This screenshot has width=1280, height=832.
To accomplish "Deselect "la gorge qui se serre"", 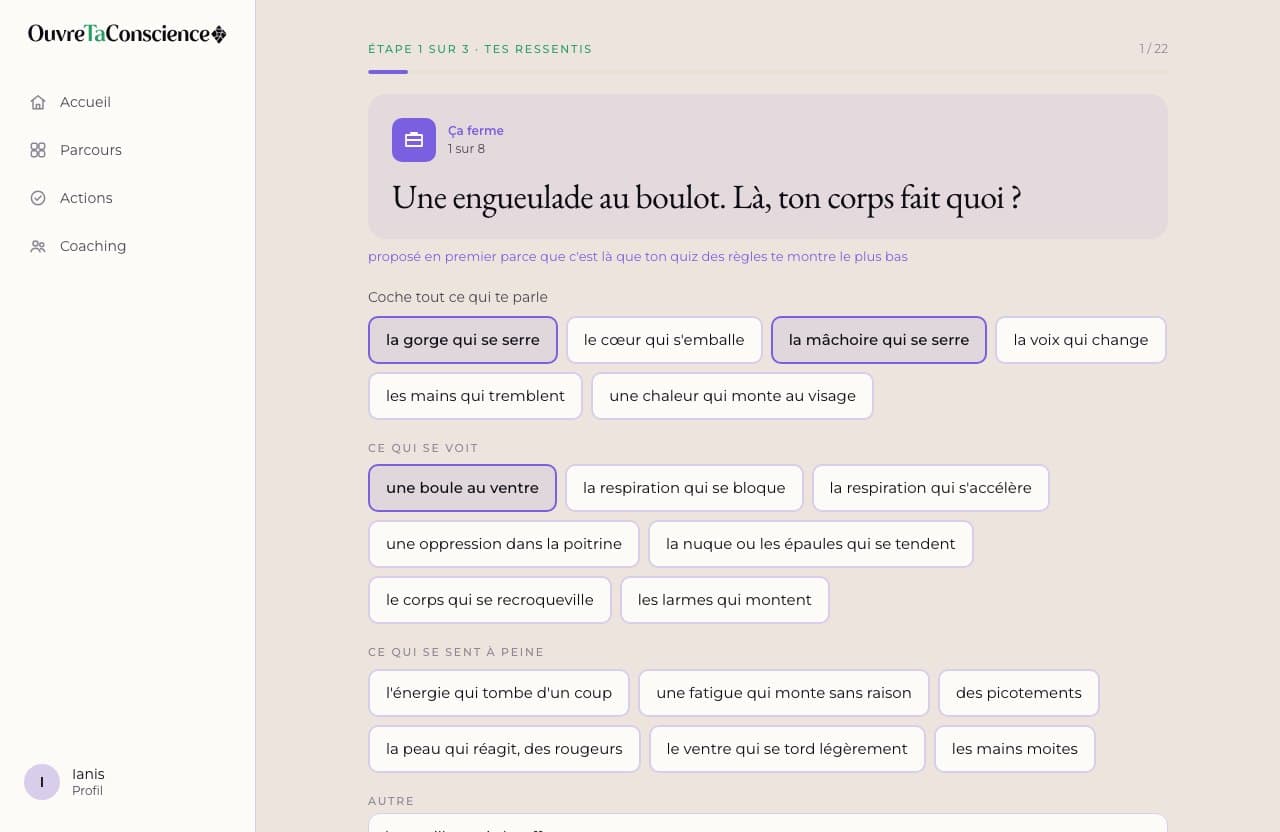I will (462, 340).
